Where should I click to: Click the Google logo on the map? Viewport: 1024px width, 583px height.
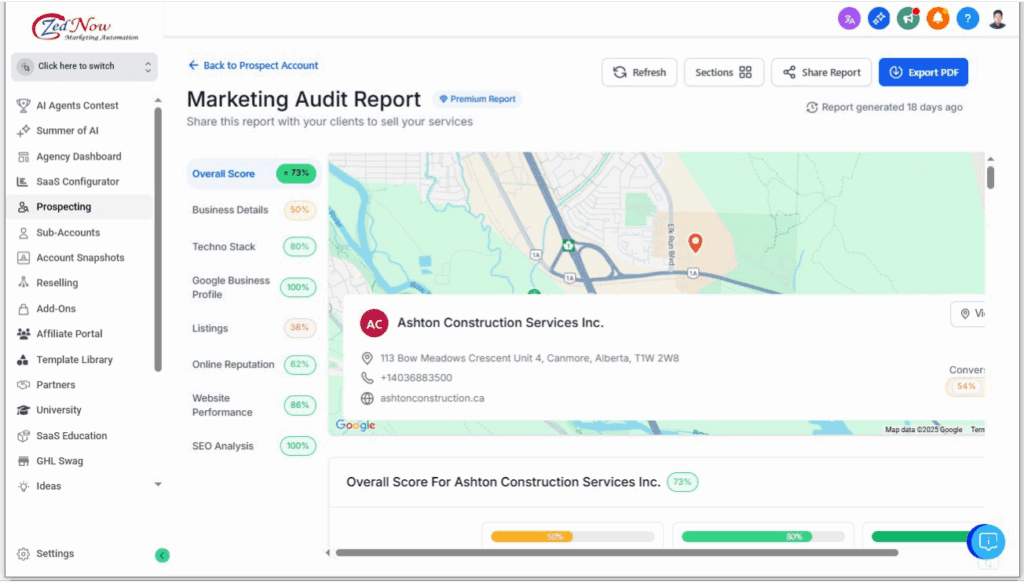click(355, 425)
